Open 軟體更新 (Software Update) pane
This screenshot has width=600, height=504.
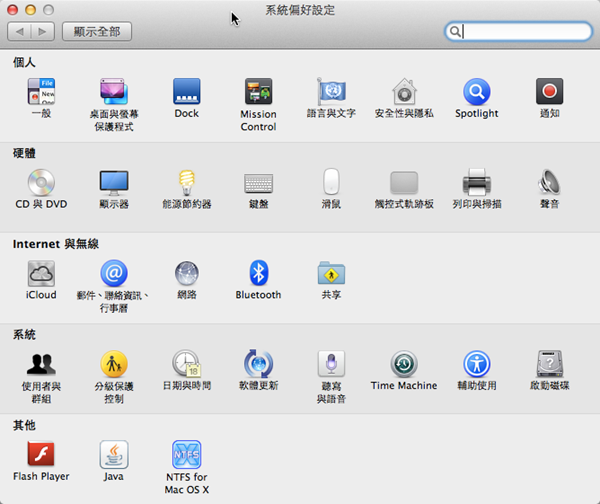[x=258, y=364]
